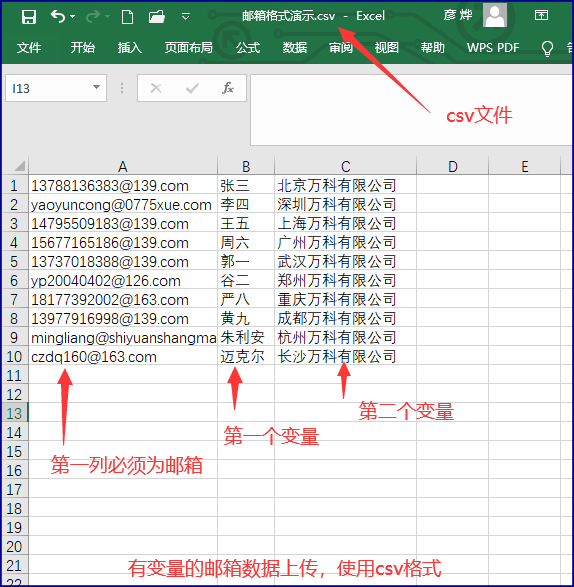Click the Undo arrow icon
The width and height of the screenshot is (574, 587).
(x=58, y=16)
